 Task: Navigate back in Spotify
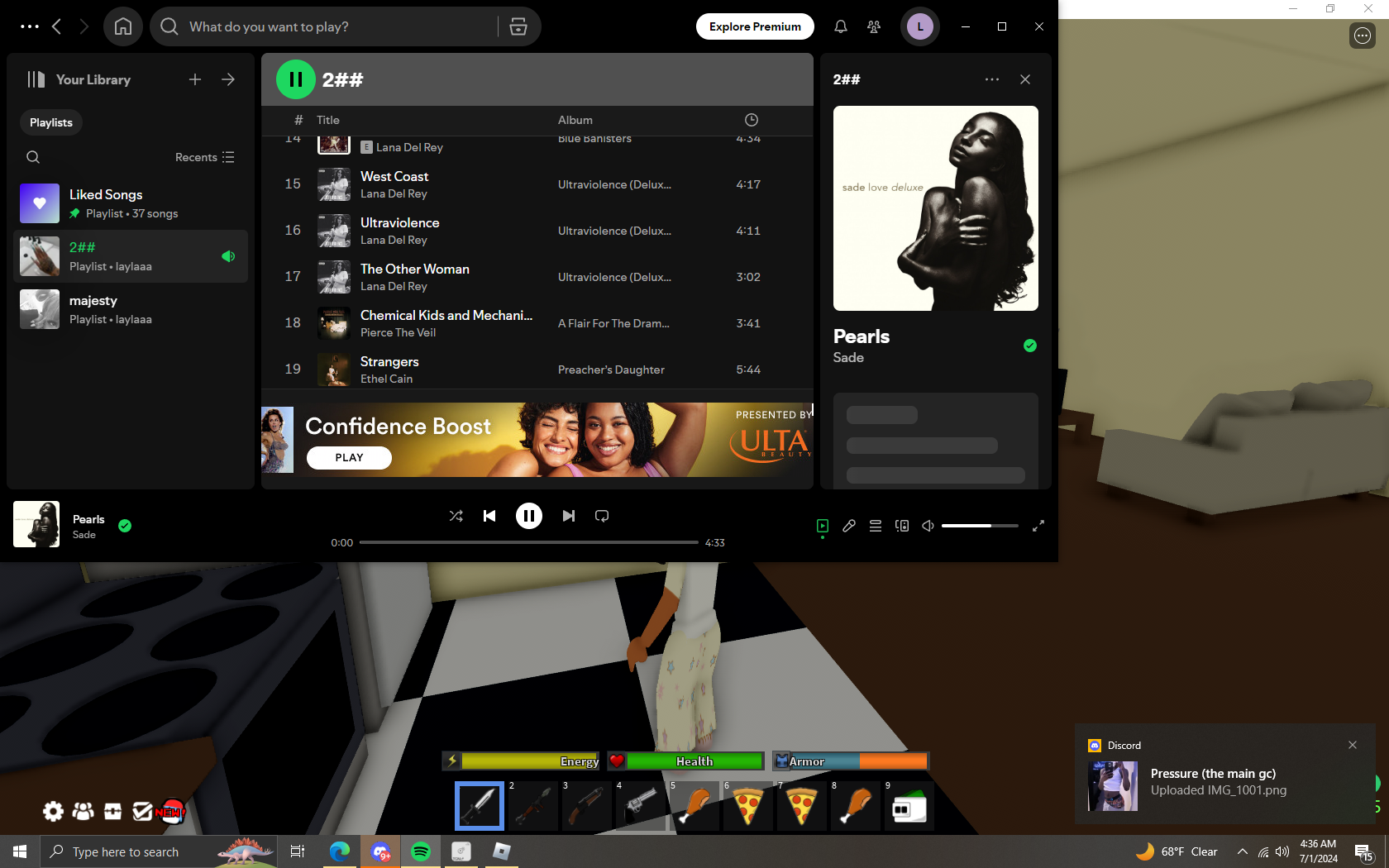point(57,26)
